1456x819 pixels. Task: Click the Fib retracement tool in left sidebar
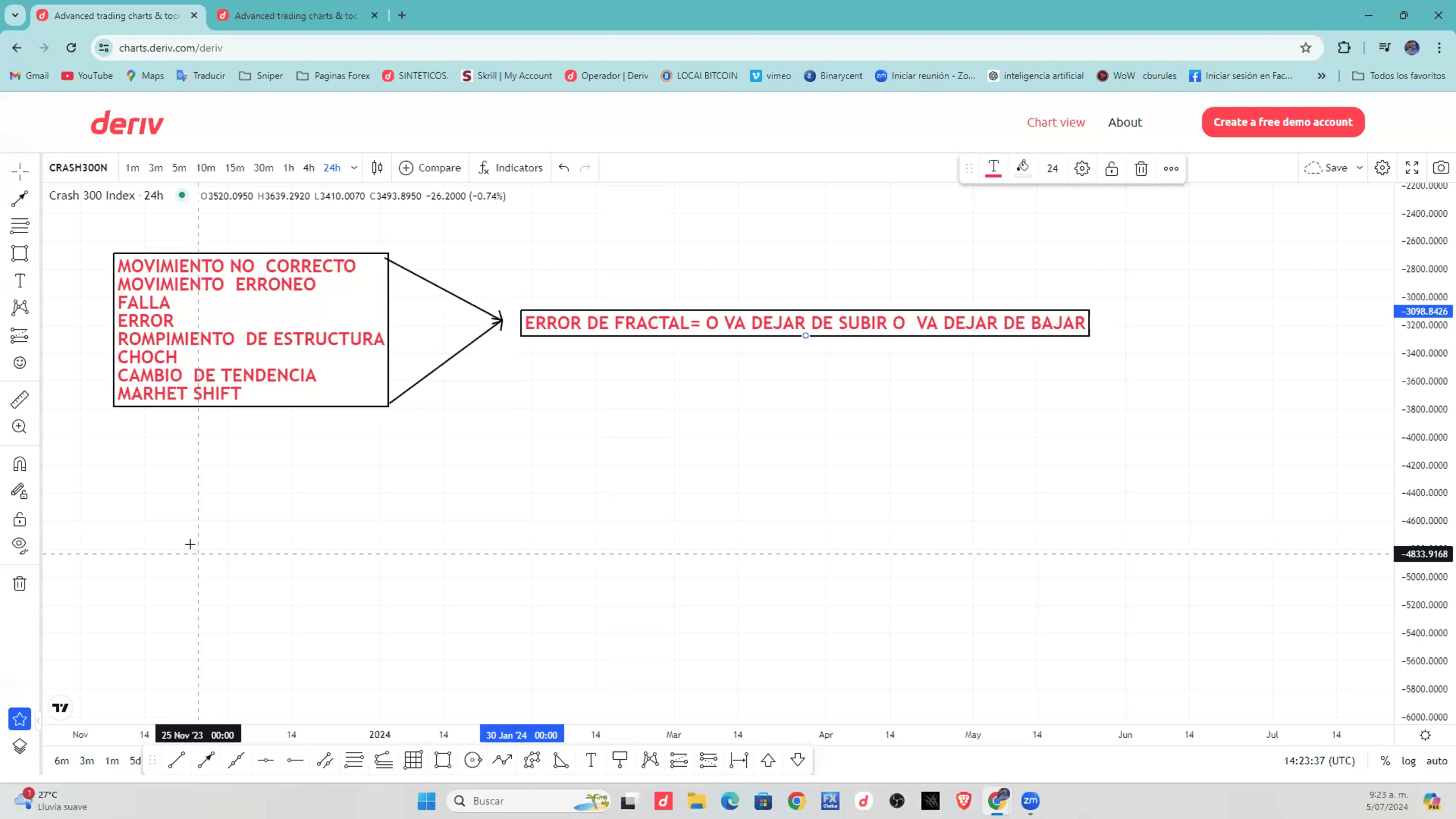point(19,226)
